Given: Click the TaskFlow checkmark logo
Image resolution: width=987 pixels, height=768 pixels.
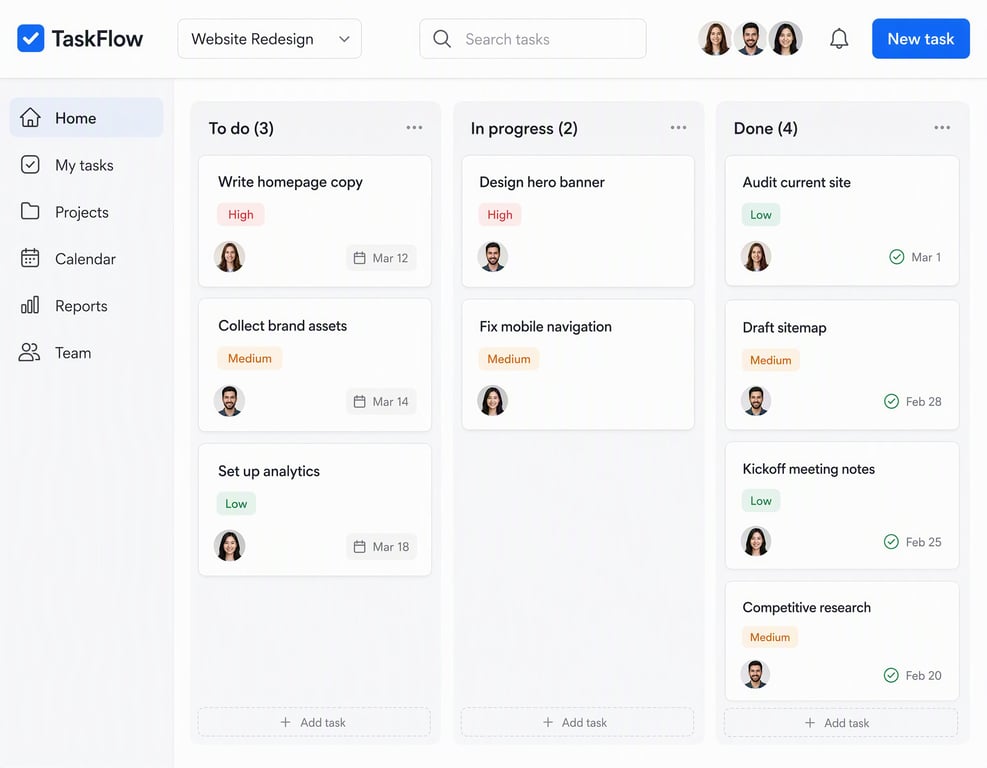Looking at the screenshot, I should coord(30,38).
